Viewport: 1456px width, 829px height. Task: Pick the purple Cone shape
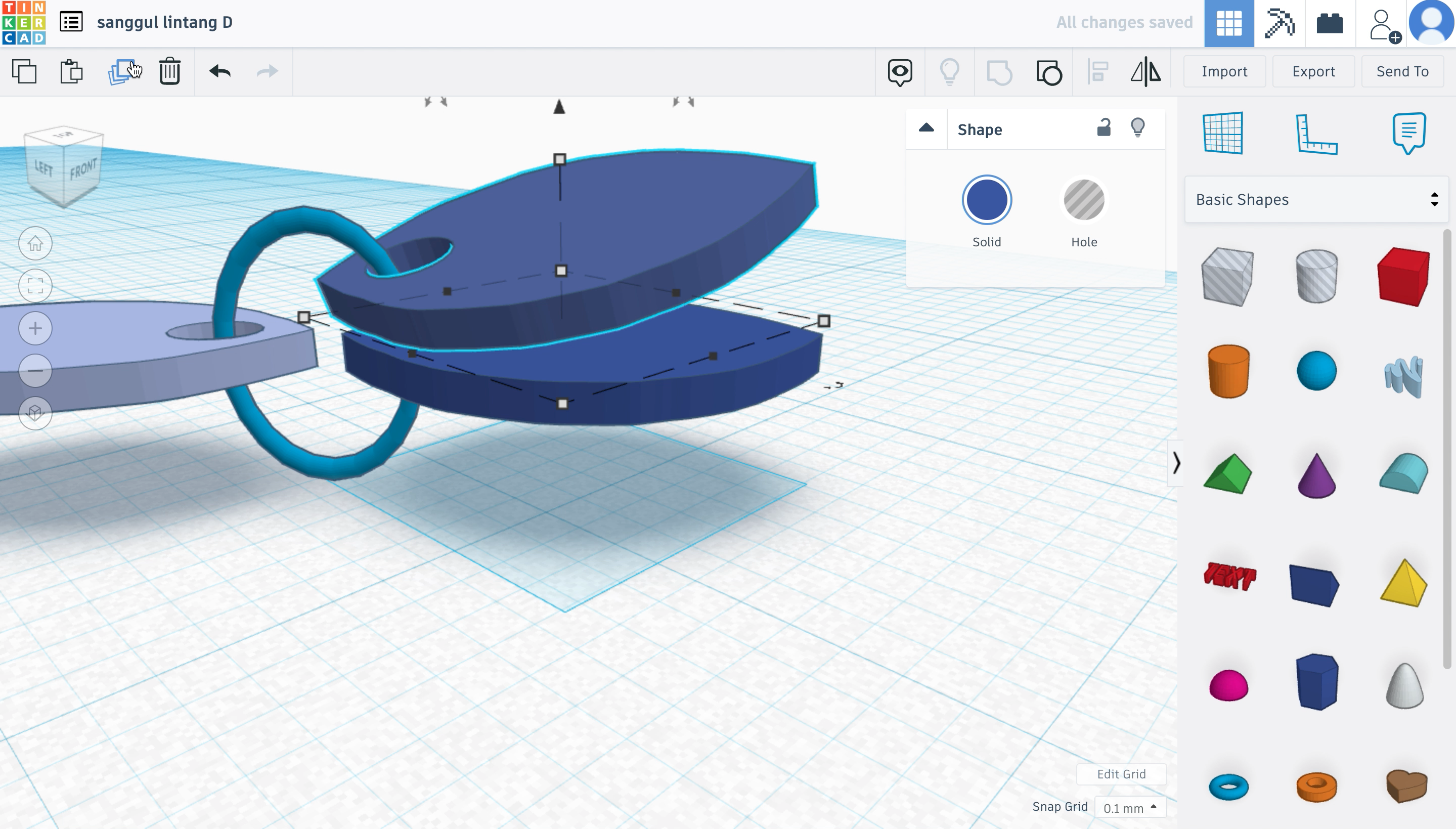1316,475
